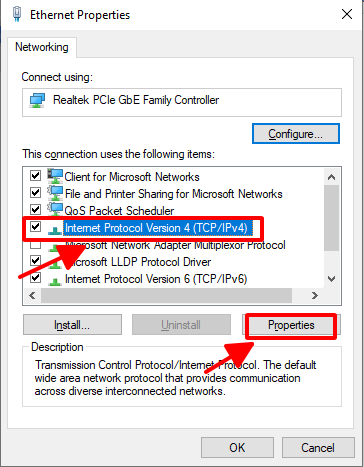Close the Ethernet Properties dialog
Viewport: 364px width, 467px height.
(347, 14)
